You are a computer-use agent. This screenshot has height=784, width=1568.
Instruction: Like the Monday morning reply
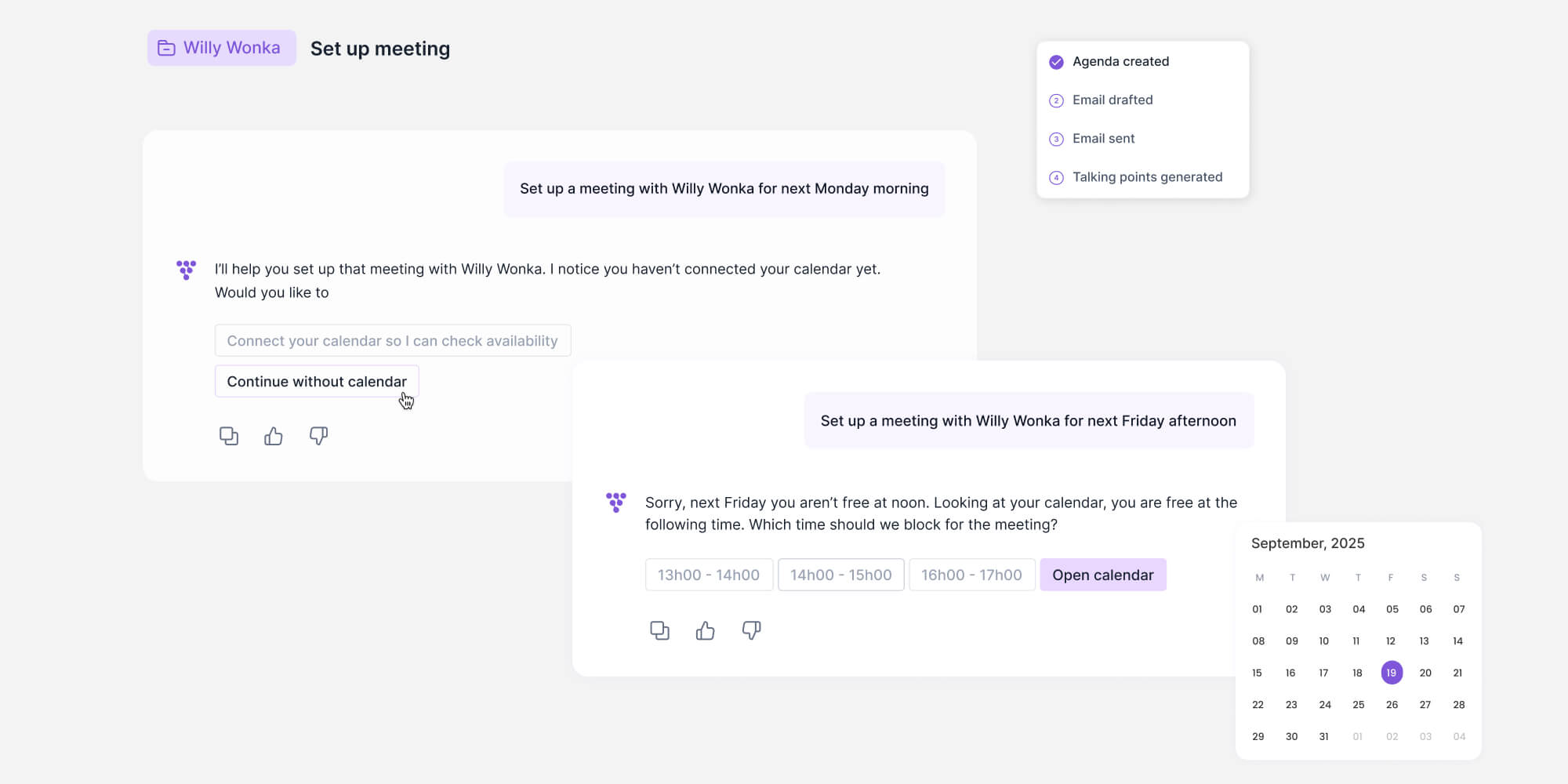(x=274, y=436)
